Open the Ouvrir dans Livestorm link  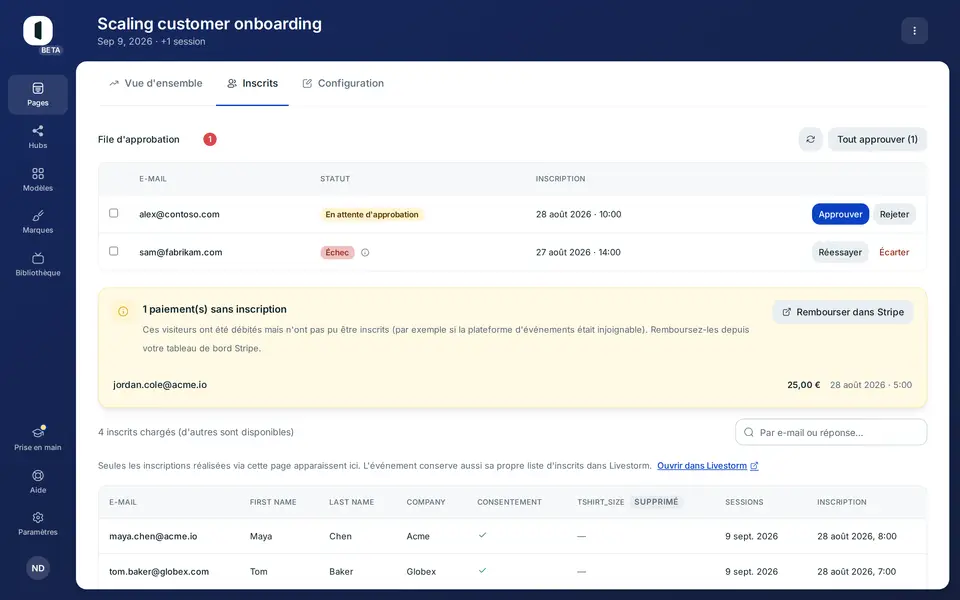click(702, 466)
